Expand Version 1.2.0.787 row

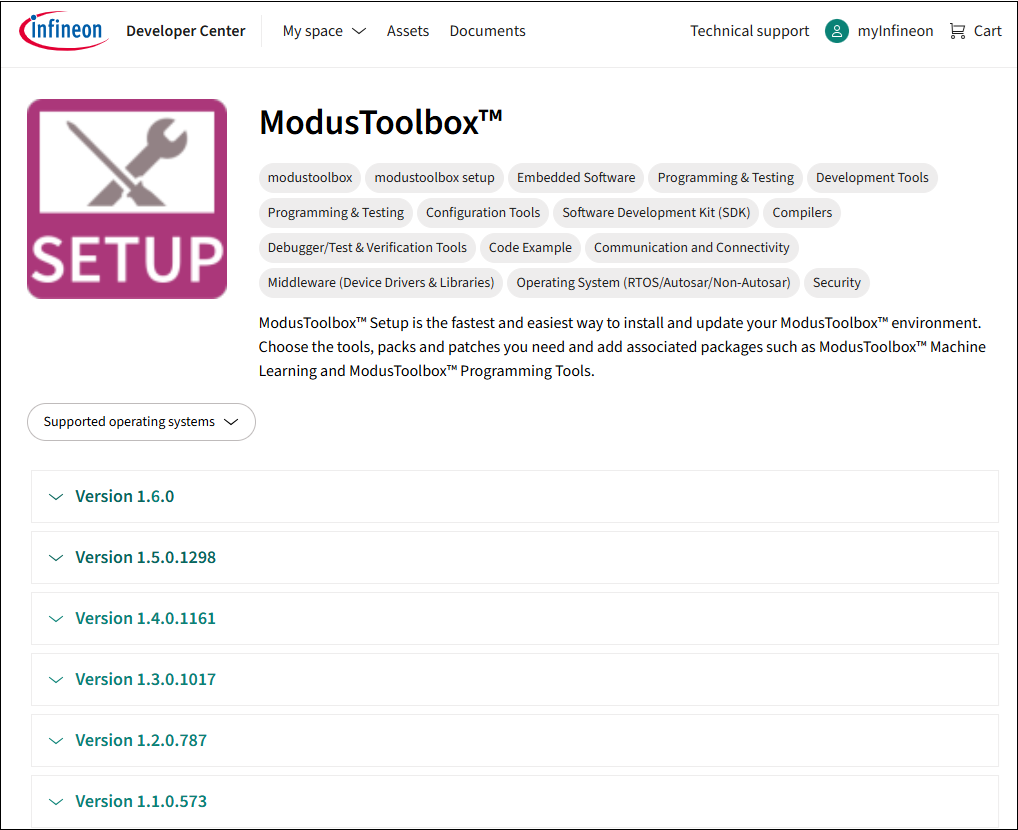pos(141,741)
